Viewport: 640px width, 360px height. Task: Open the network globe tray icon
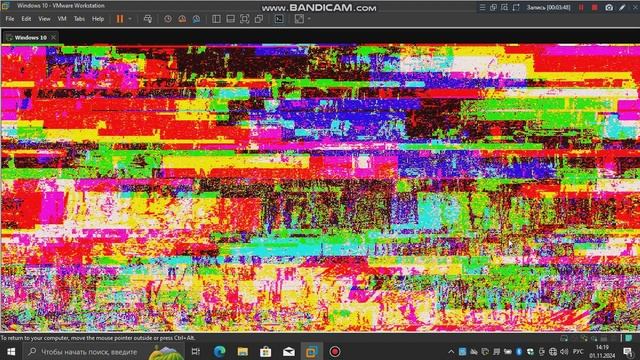(553, 351)
